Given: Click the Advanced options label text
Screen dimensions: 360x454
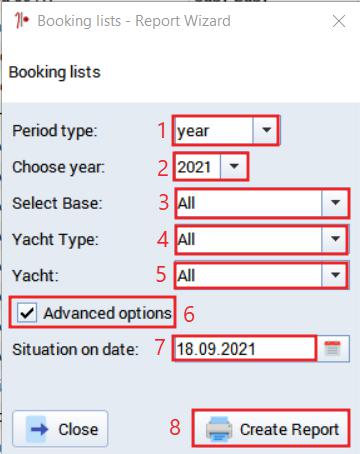Looking at the screenshot, I should pyautogui.click(x=107, y=313).
